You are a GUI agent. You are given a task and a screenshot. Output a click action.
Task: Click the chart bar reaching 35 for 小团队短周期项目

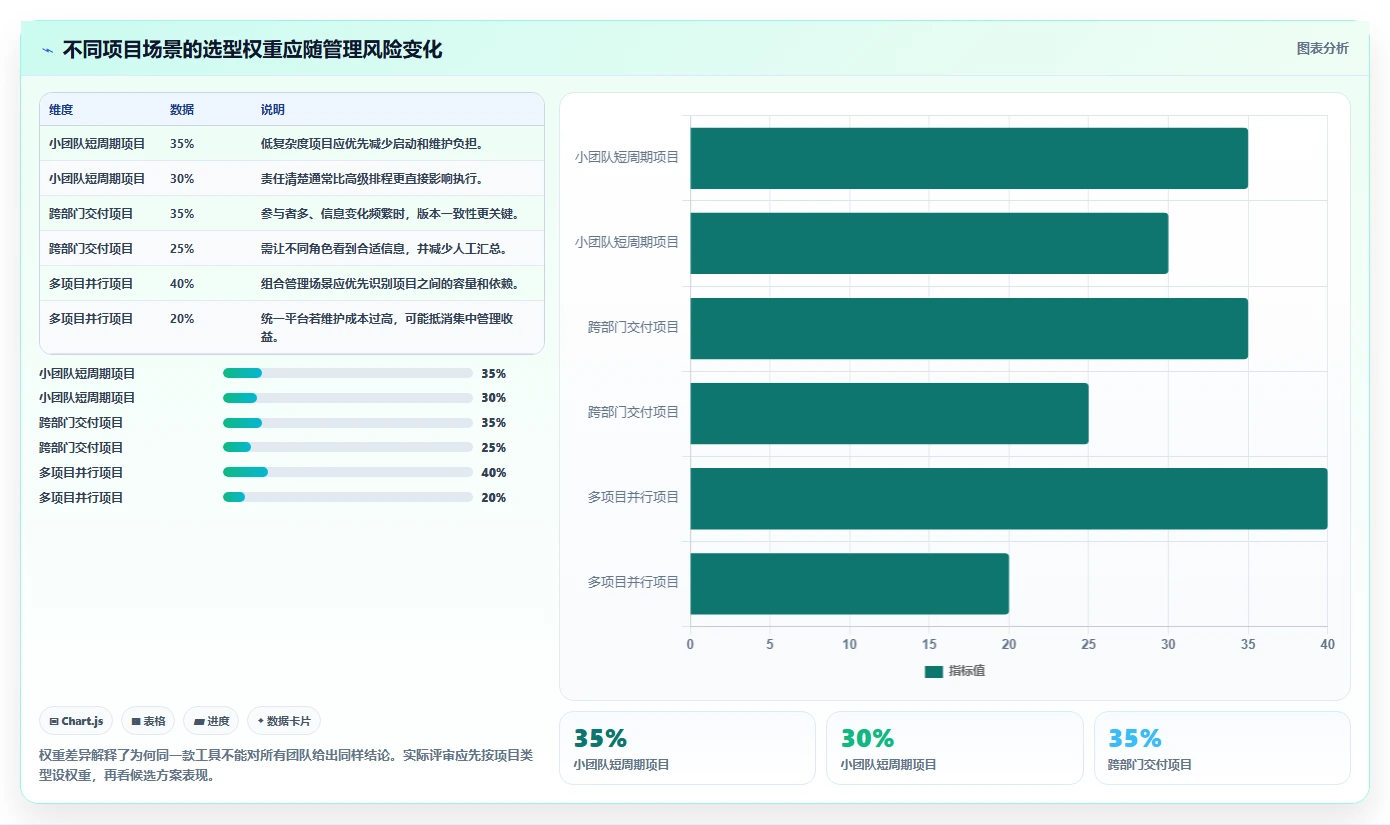click(969, 158)
